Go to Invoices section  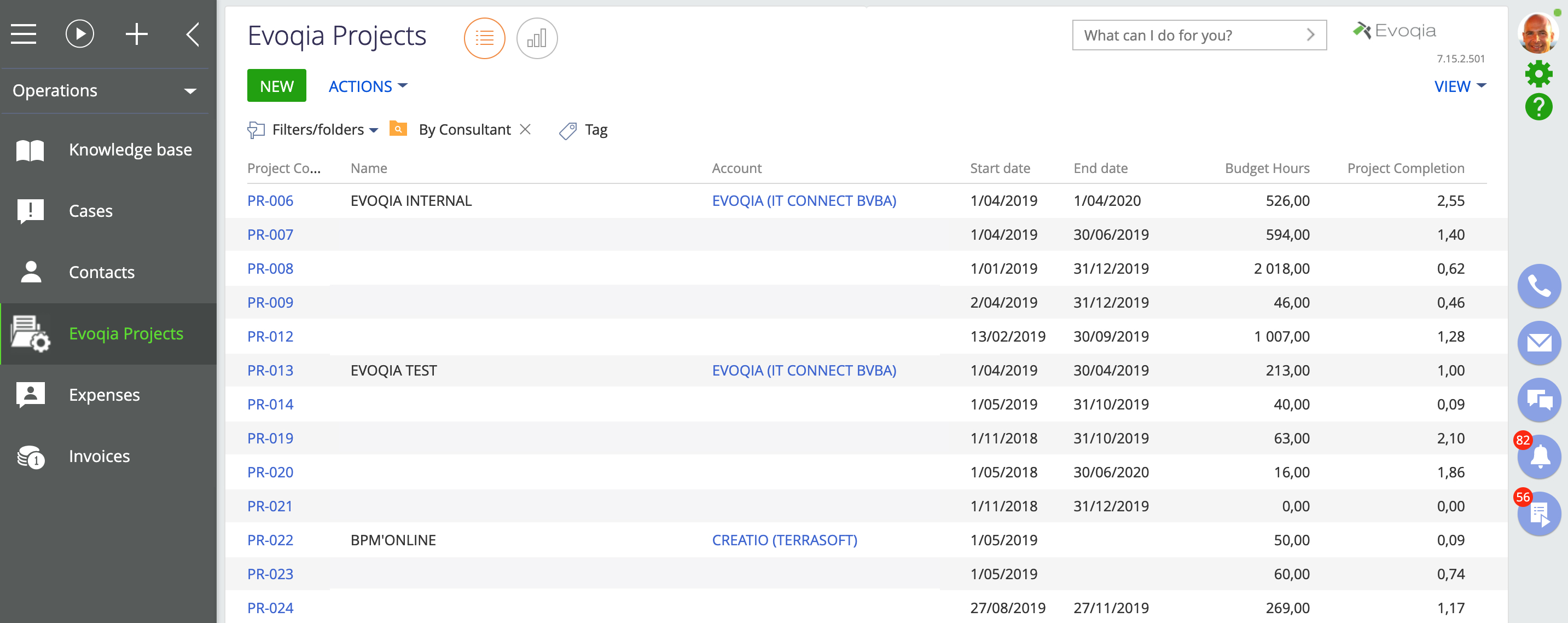click(x=99, y=456)
